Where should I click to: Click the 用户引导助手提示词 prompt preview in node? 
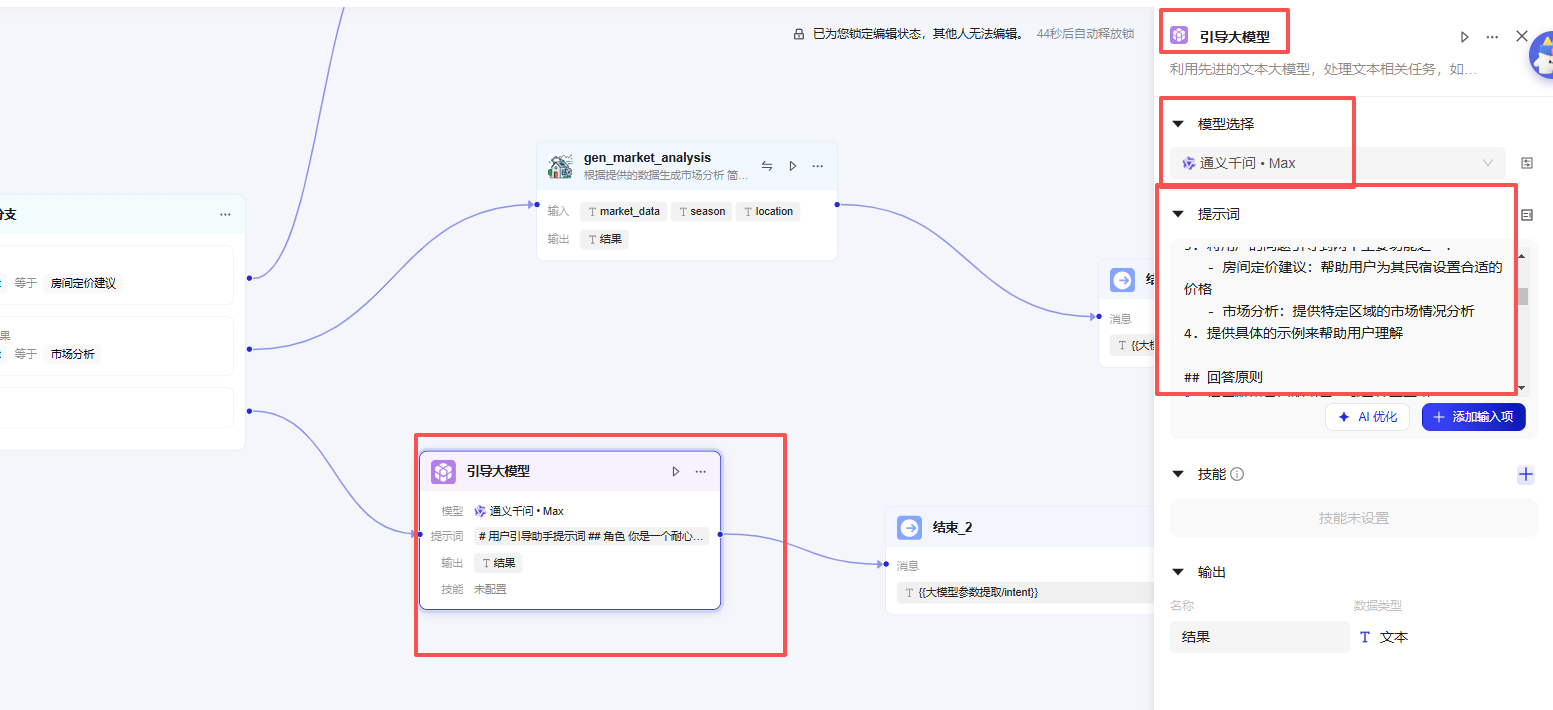pos(592,536)
